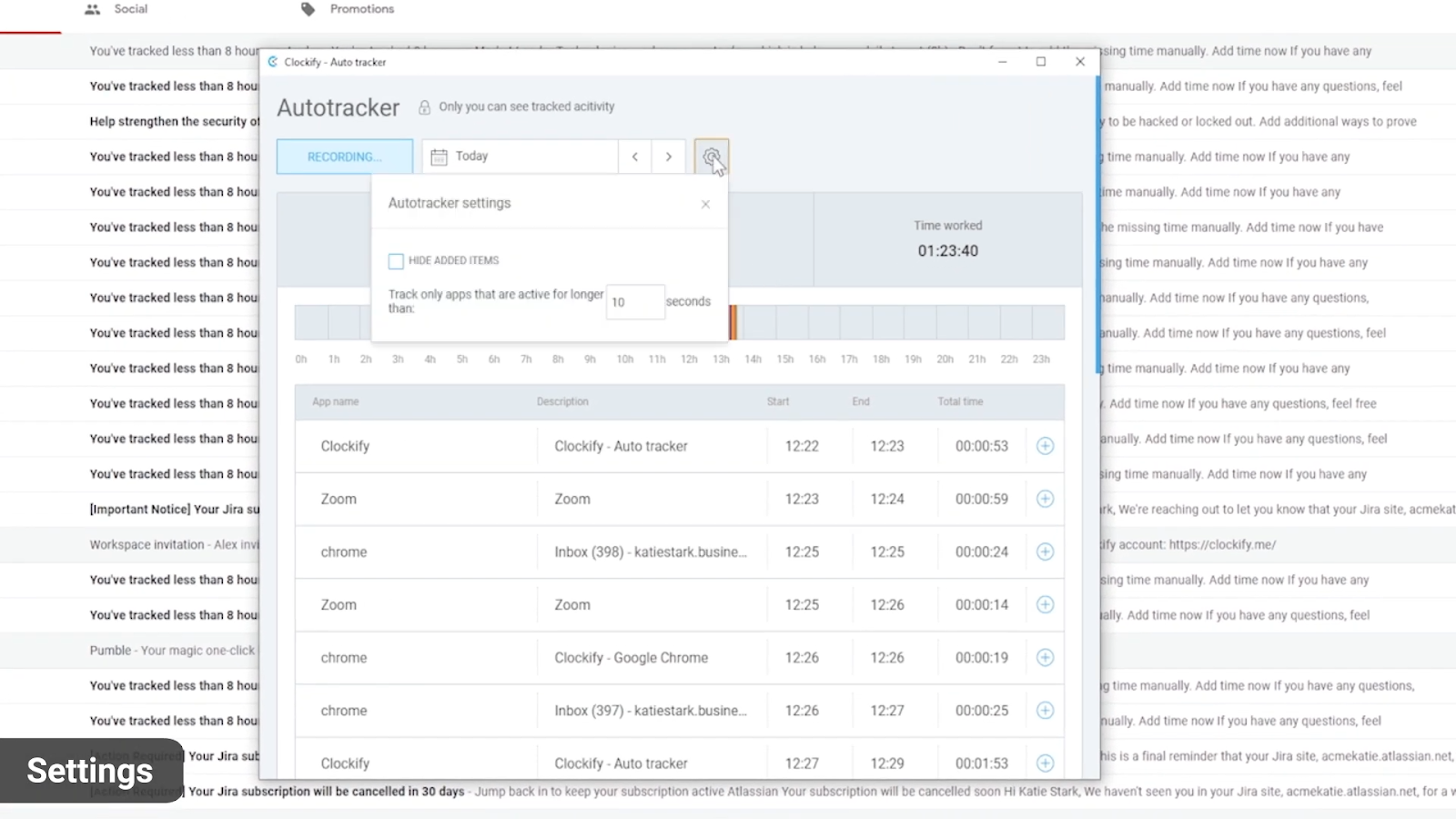The height and width of the screenshot is (819, 1456).
Task: Close the Clockify Auto tracker window
Action: pyautogui.click(x=1080, y=62)
